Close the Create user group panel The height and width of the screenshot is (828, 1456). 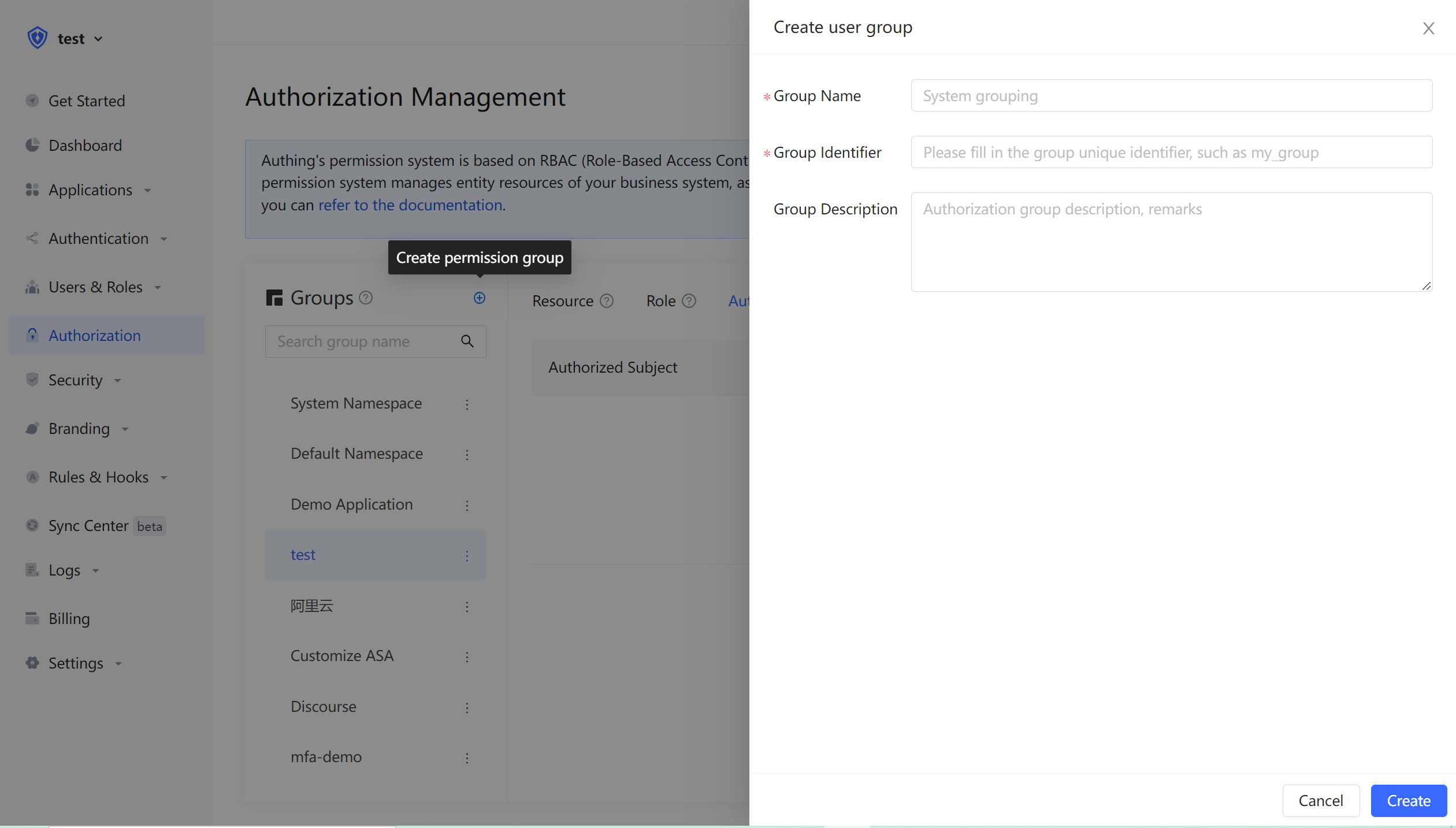[1428, 28]
